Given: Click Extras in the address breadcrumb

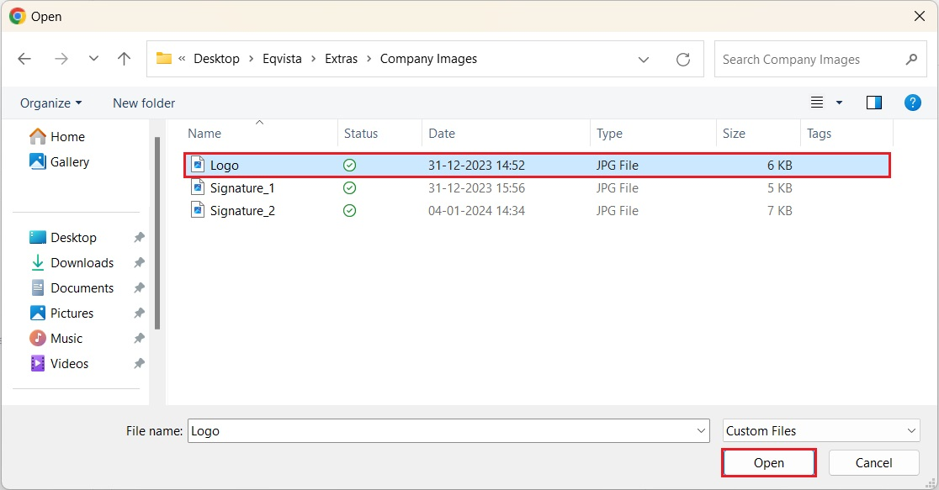Looking at the screenshot, I should point(341,59).
